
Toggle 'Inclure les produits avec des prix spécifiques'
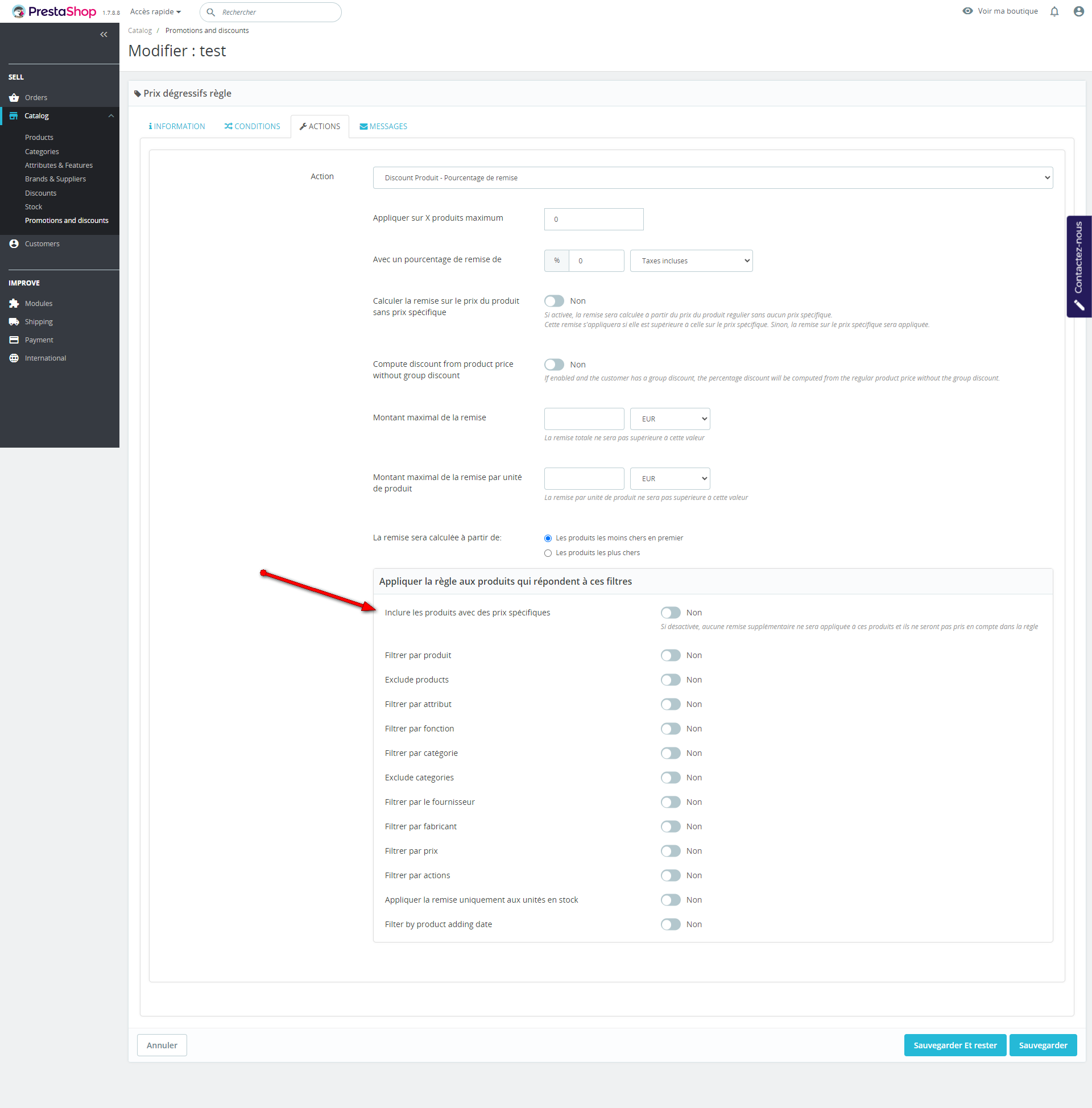click(670, 613)
